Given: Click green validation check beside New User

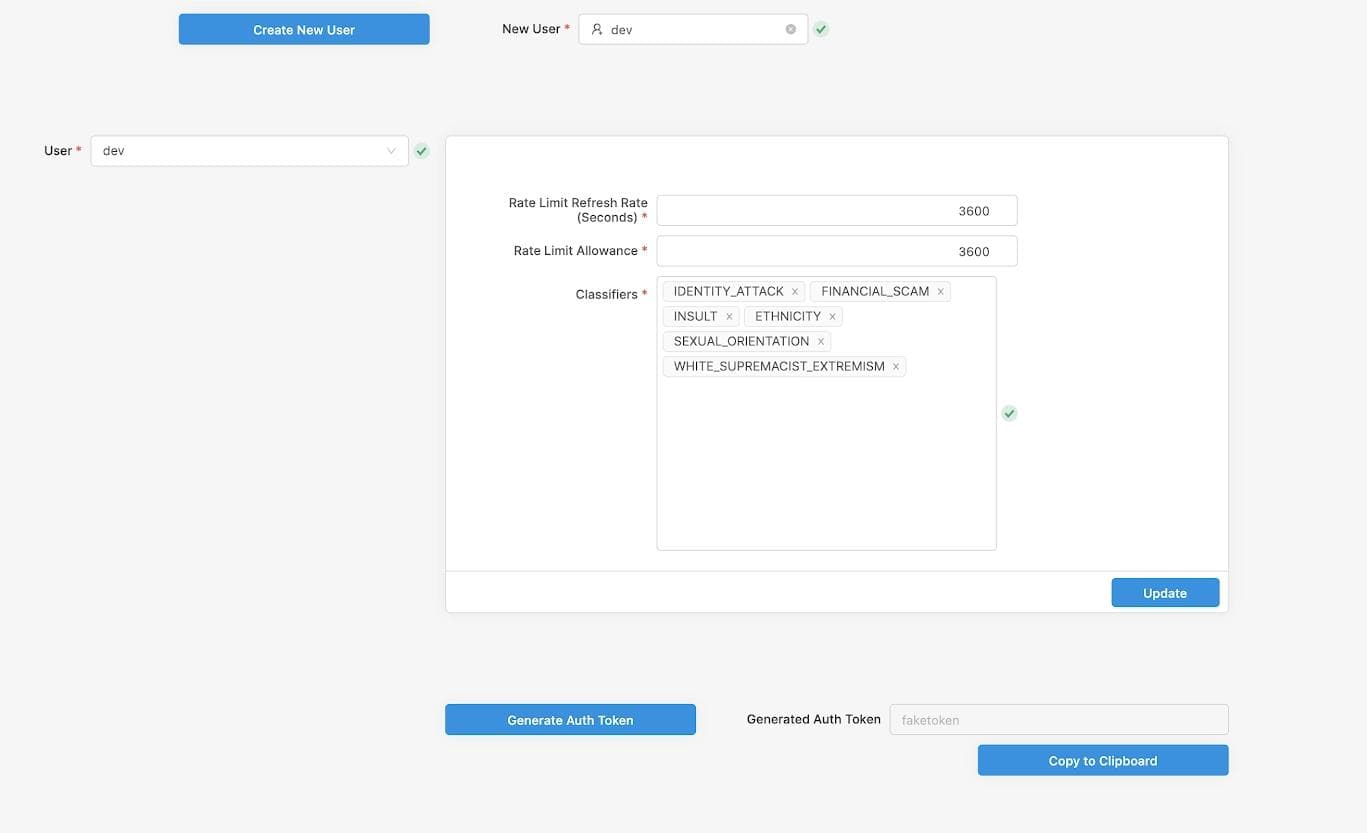Looking at the screenshot, I should point(821,29).
